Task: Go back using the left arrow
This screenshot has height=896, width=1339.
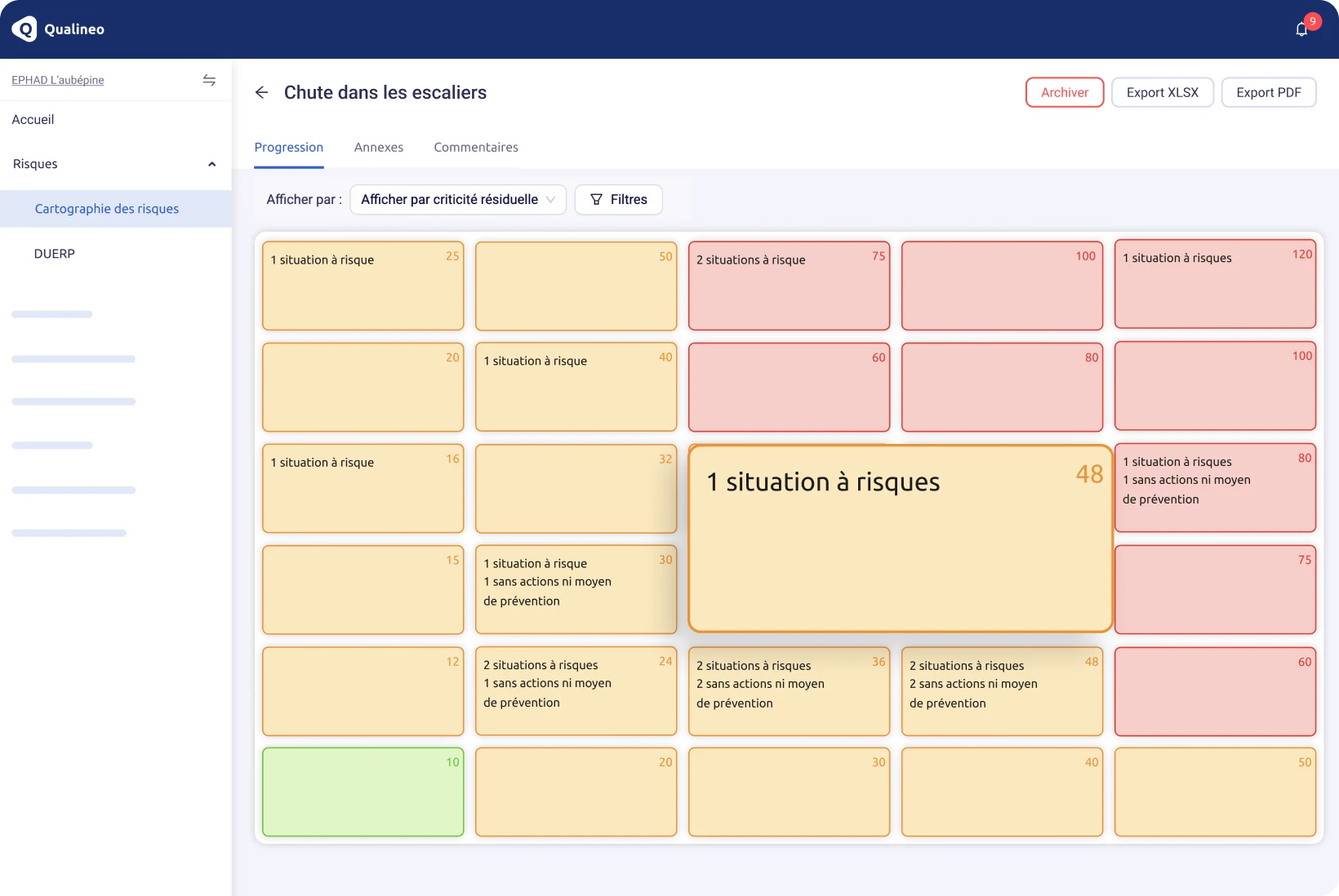Action: (x=261, y=92)
